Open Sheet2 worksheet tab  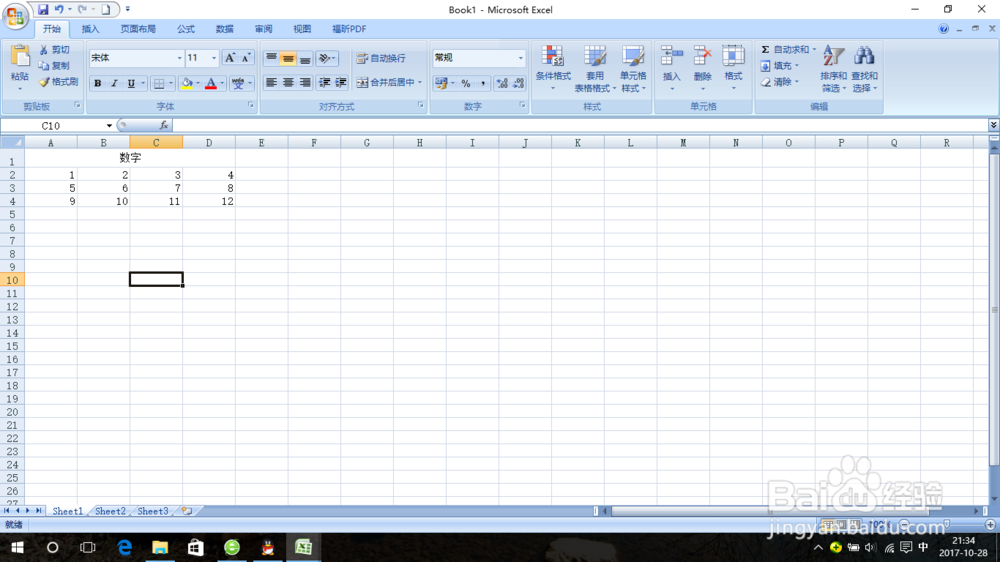(110, 511)
